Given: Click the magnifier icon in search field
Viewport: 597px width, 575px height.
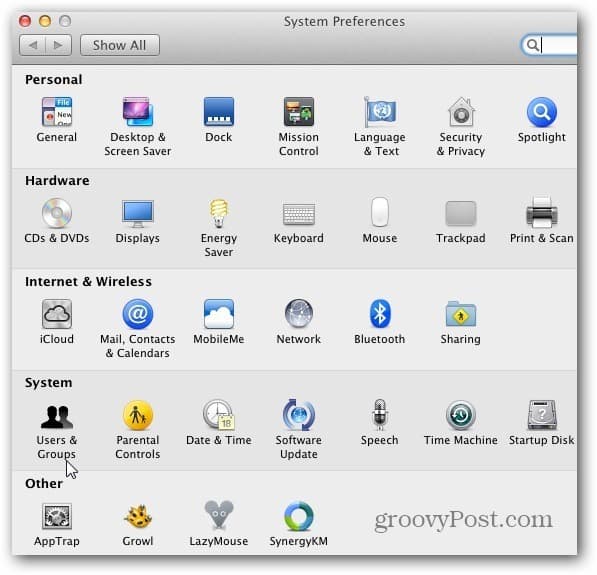Looking at the screenshot, I should 533,45.
